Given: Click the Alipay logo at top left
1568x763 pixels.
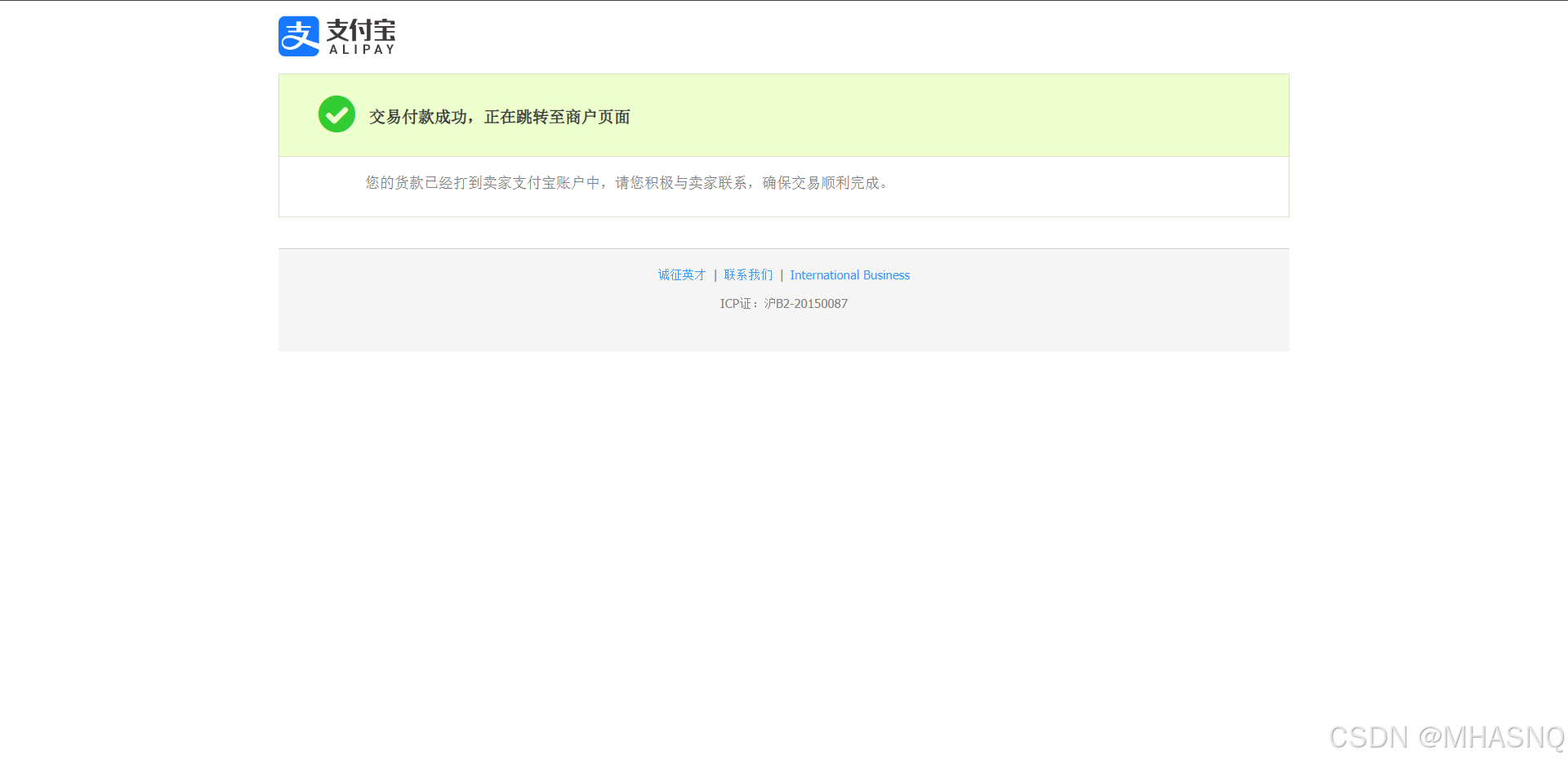Looking at the screenshot, I should [x=337, y=36].
